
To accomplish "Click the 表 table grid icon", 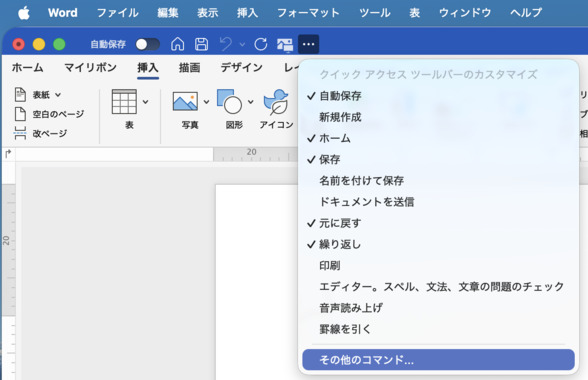I will pyautogui.click(x=124, y=101).
